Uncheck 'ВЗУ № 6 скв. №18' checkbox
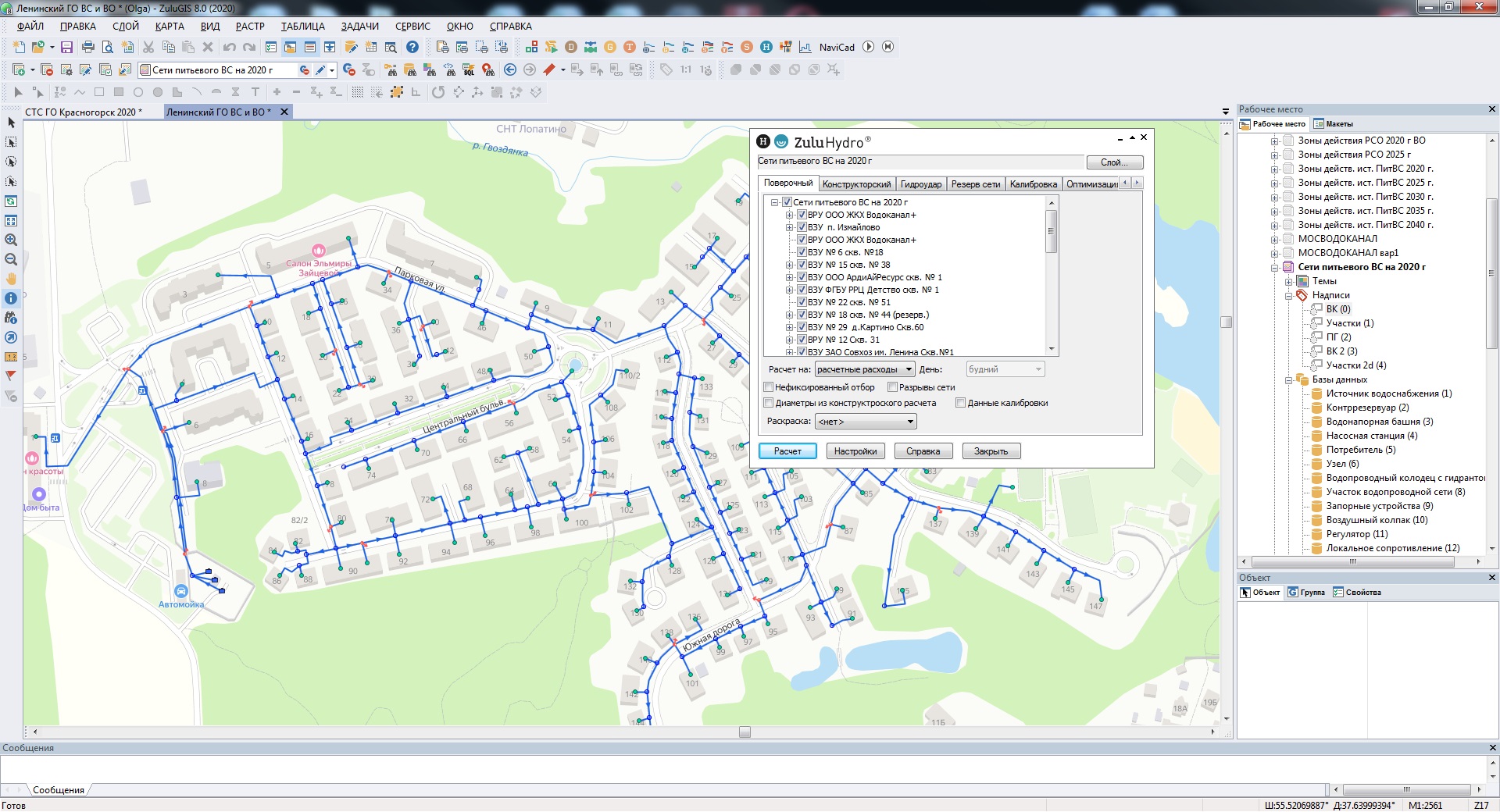 [x=801, y=252]
